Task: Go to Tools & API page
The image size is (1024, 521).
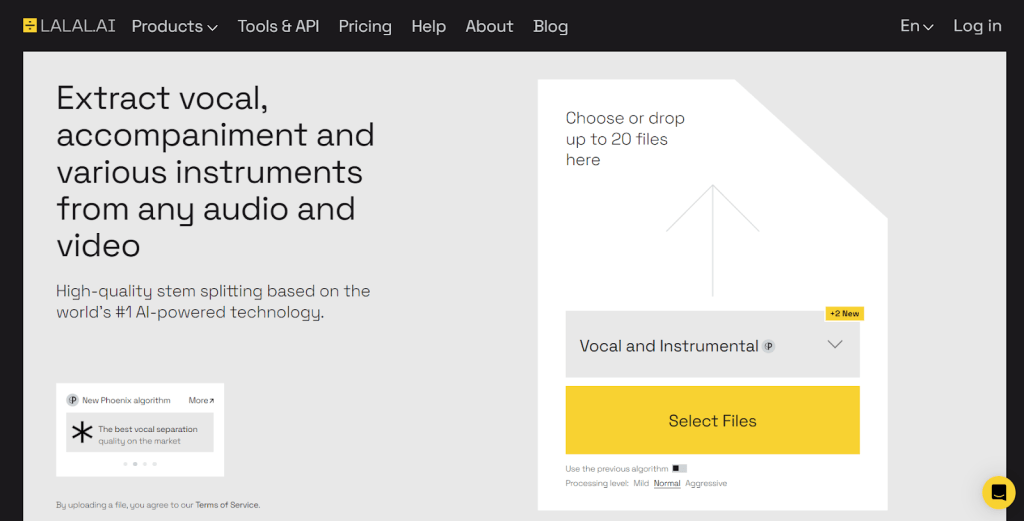Action: tap(278, 26)
